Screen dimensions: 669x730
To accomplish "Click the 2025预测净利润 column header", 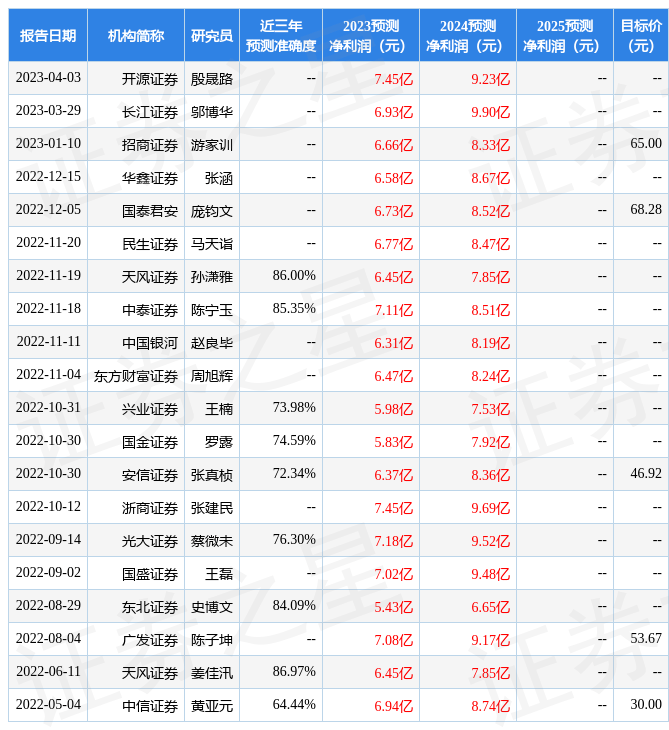I will click(565, 35).
